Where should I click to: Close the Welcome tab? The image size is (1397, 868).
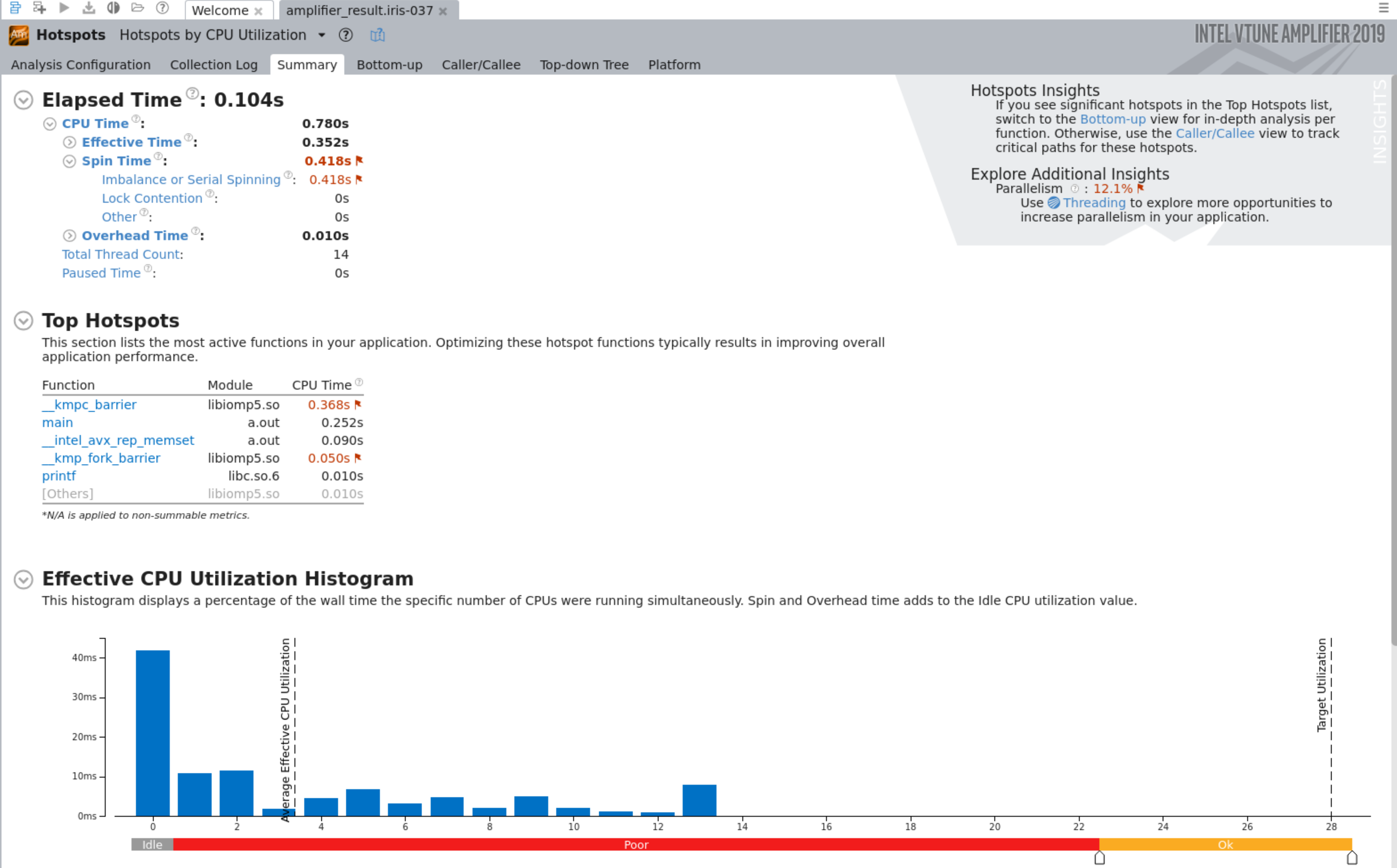(259, 11)
